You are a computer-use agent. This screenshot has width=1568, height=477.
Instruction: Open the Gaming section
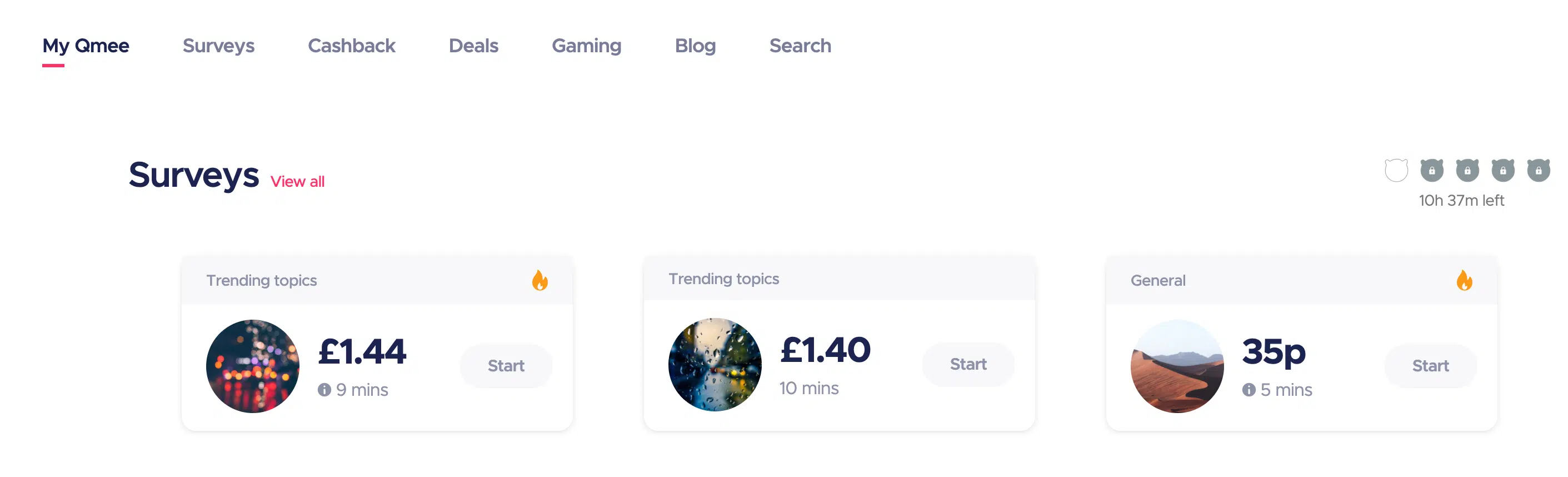pyautogui.click(x=586, y=46)
